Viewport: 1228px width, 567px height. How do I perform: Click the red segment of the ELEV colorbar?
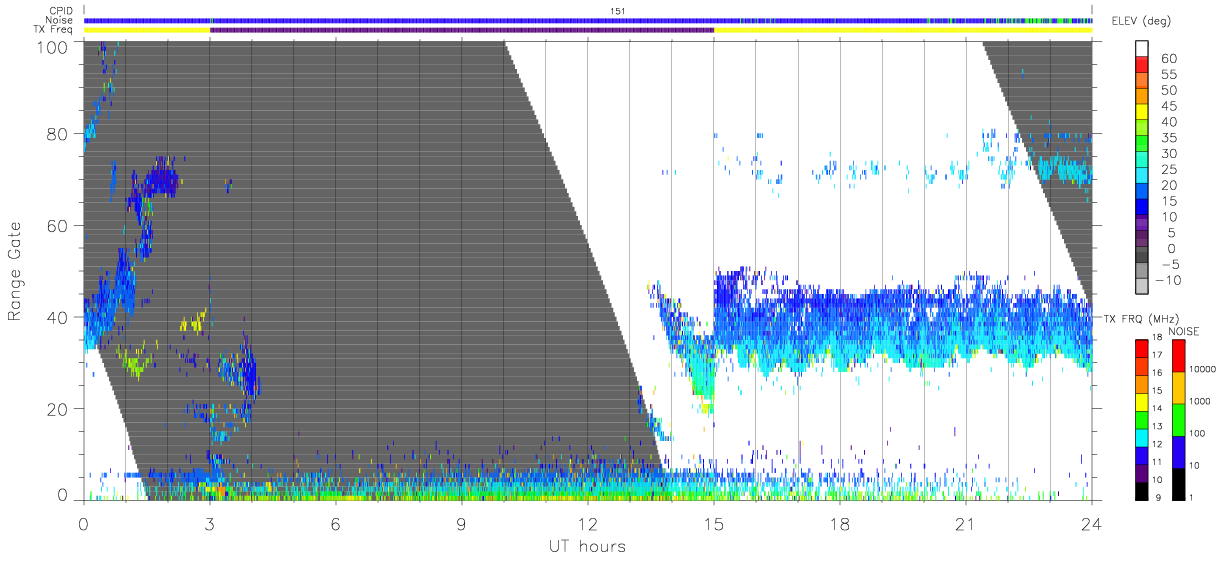1142,64
